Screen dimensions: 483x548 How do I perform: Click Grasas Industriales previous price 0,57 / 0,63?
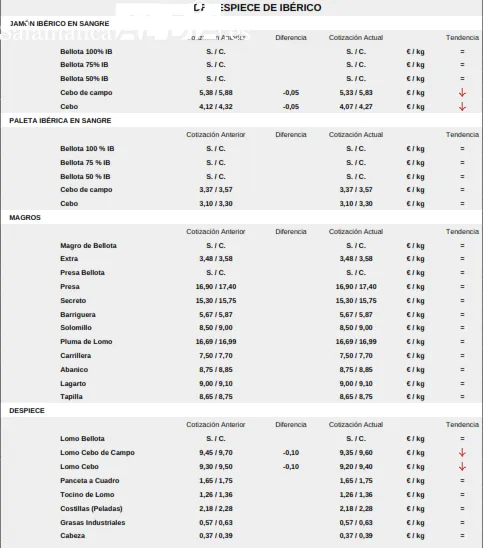click(216, 522)
